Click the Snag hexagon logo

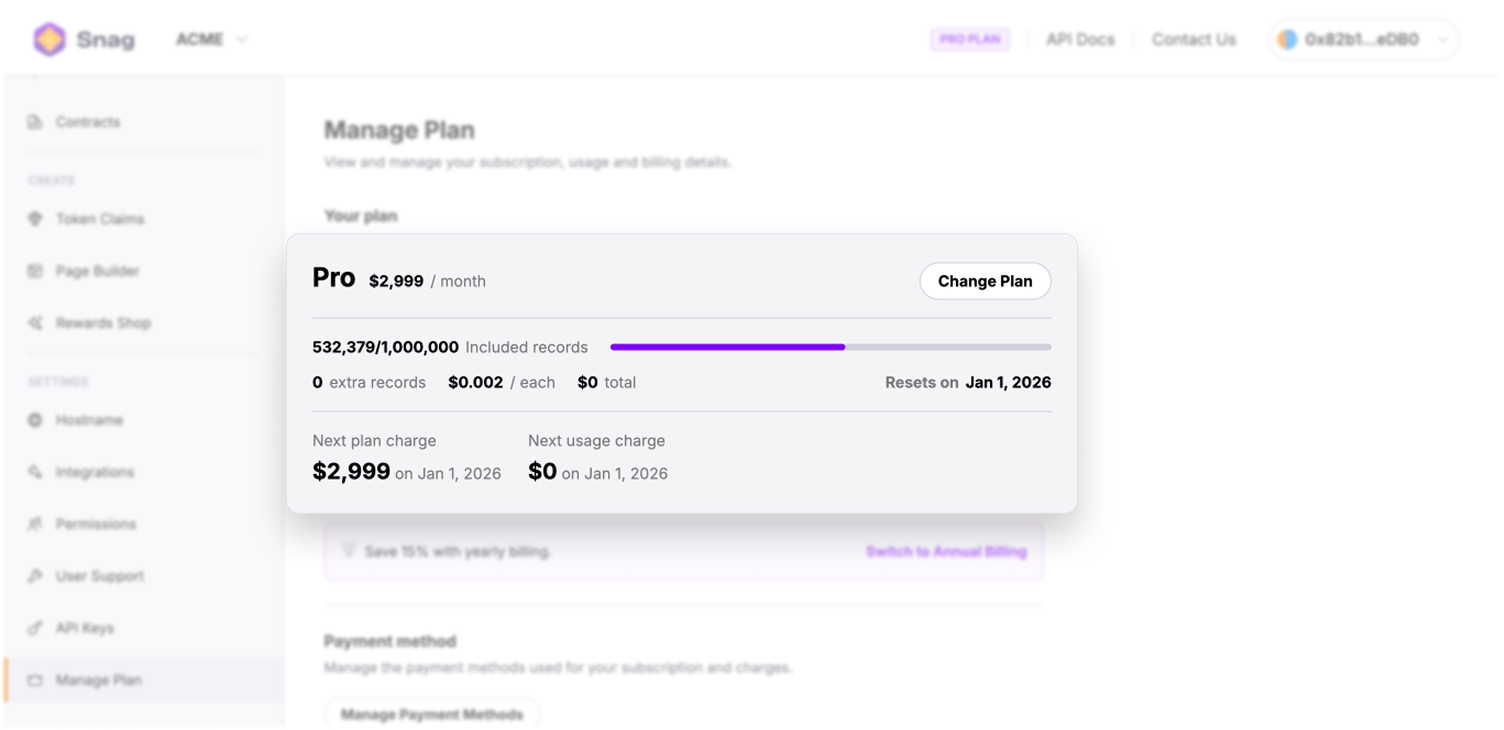coord(47,39)
